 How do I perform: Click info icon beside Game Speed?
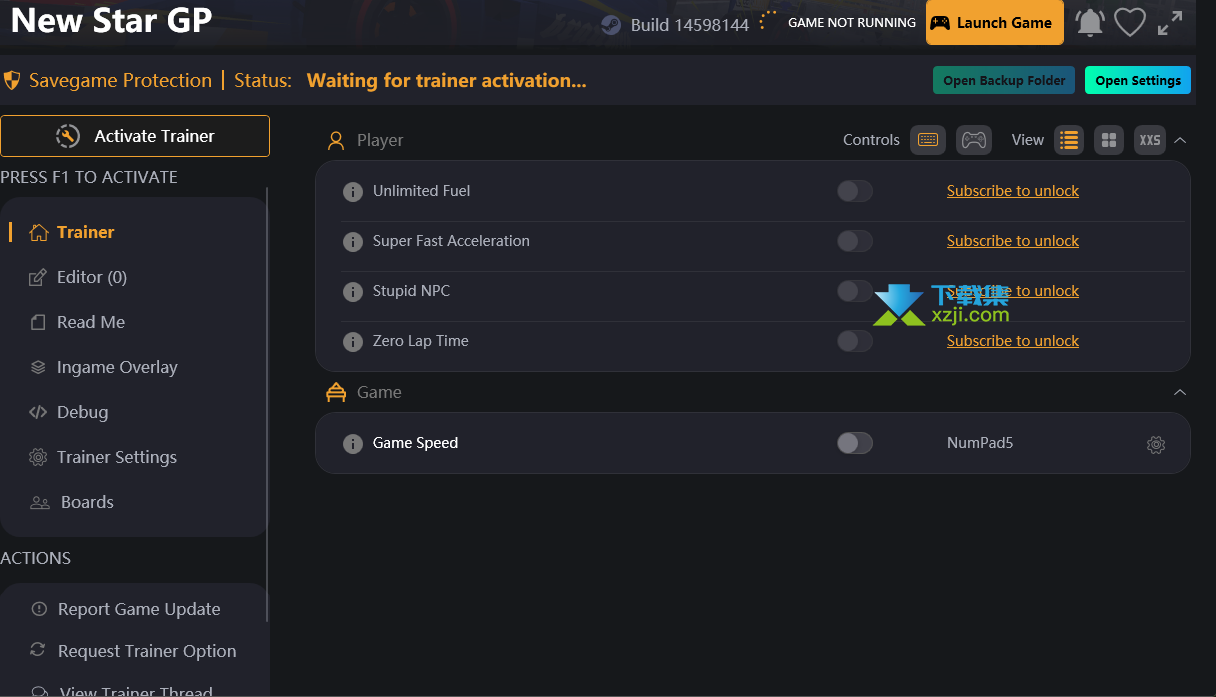[x=352, y=444]
